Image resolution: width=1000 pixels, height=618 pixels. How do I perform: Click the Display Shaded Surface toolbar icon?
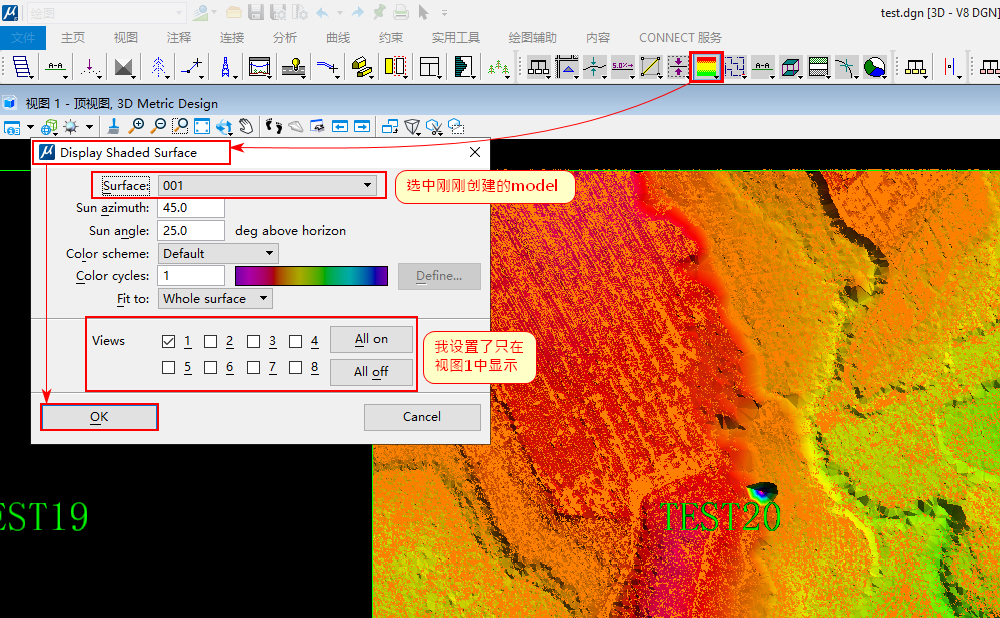pos(706,67)
